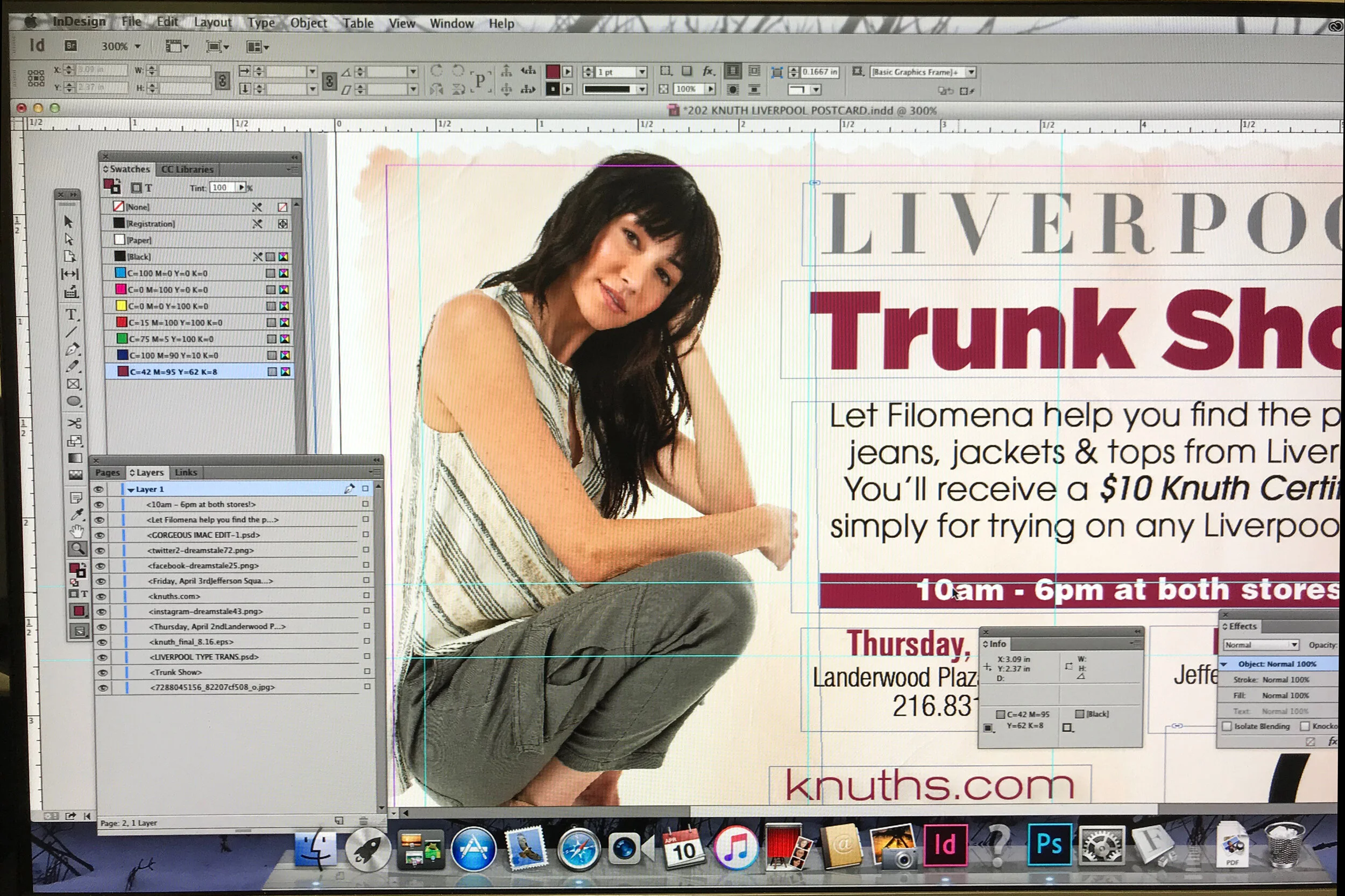Open the blending mode Normal dropdown
The height and width of the screenshot is (896, 1345).
click(x=1261, y=644)
